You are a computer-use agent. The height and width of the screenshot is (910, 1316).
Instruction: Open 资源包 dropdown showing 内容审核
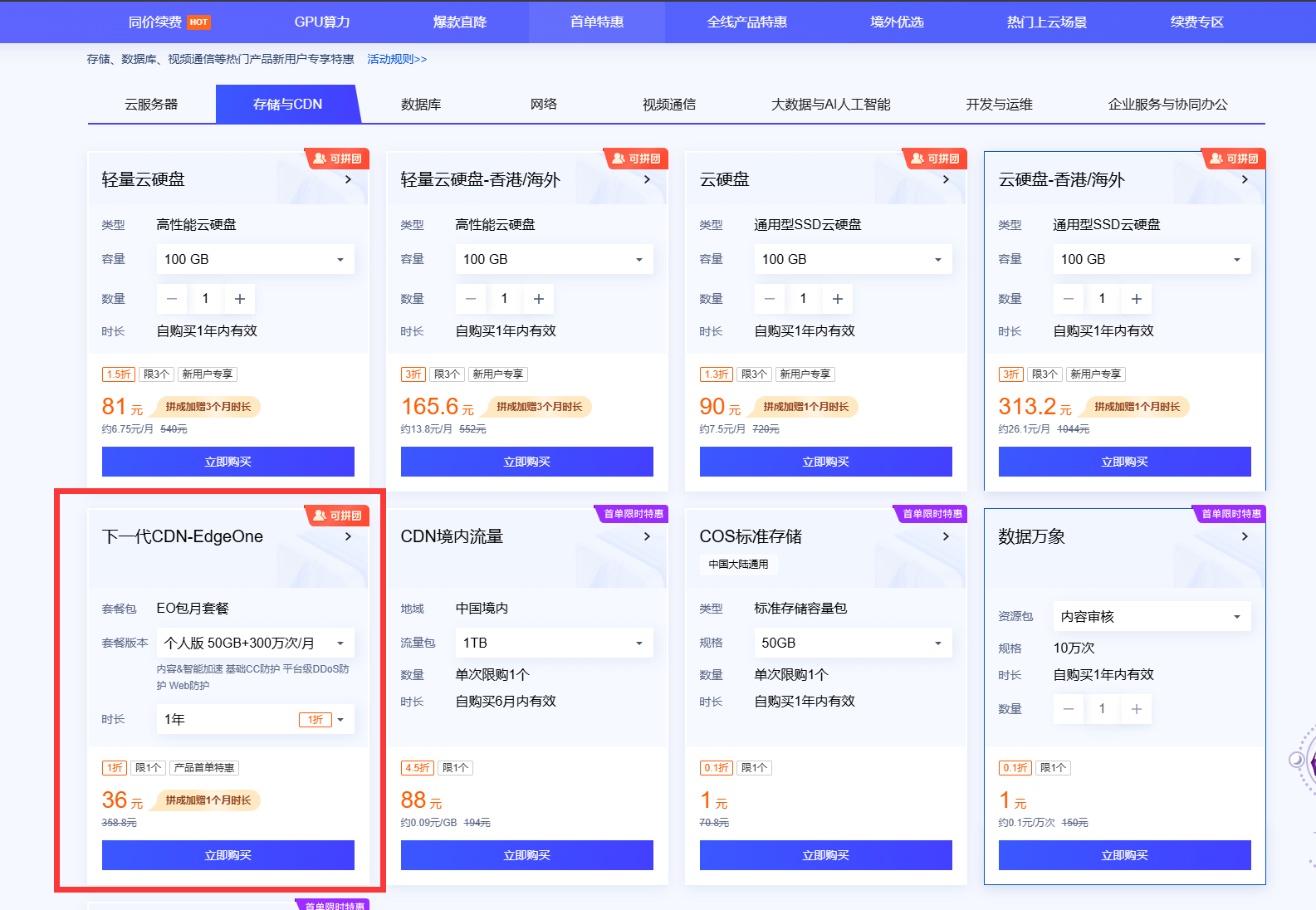pos(1152,616)
